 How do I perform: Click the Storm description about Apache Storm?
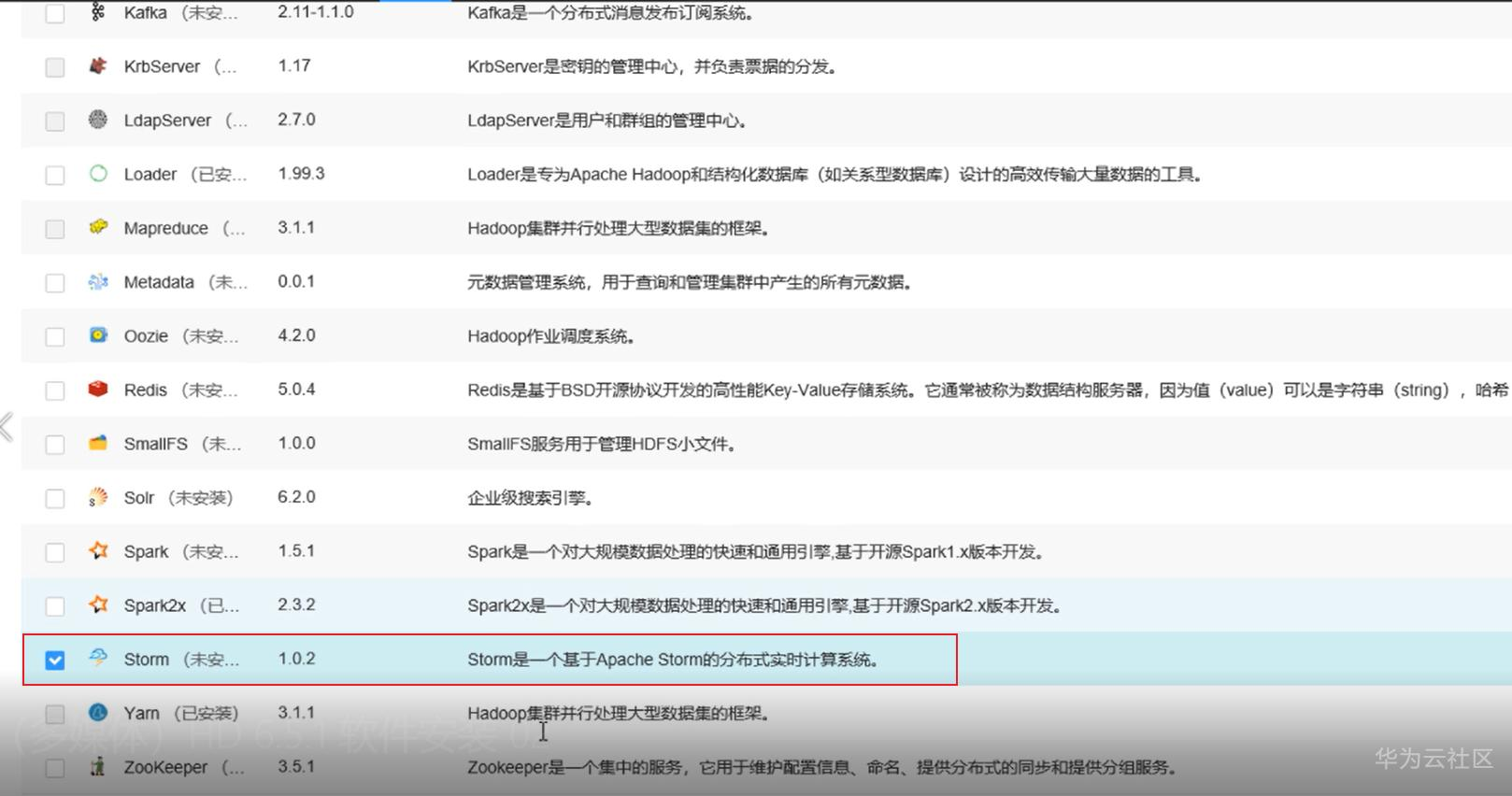(673, 660)
